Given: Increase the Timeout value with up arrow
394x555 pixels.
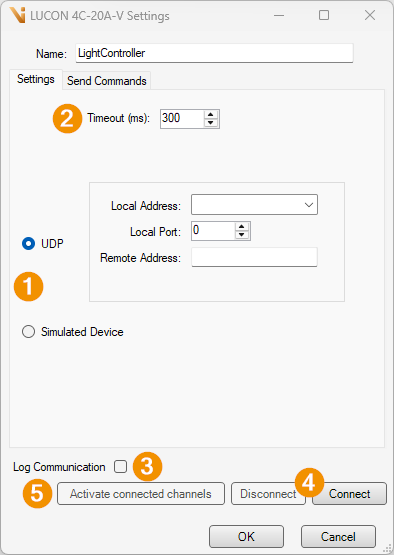Looking at the screenshot, I should click(211, 114).
